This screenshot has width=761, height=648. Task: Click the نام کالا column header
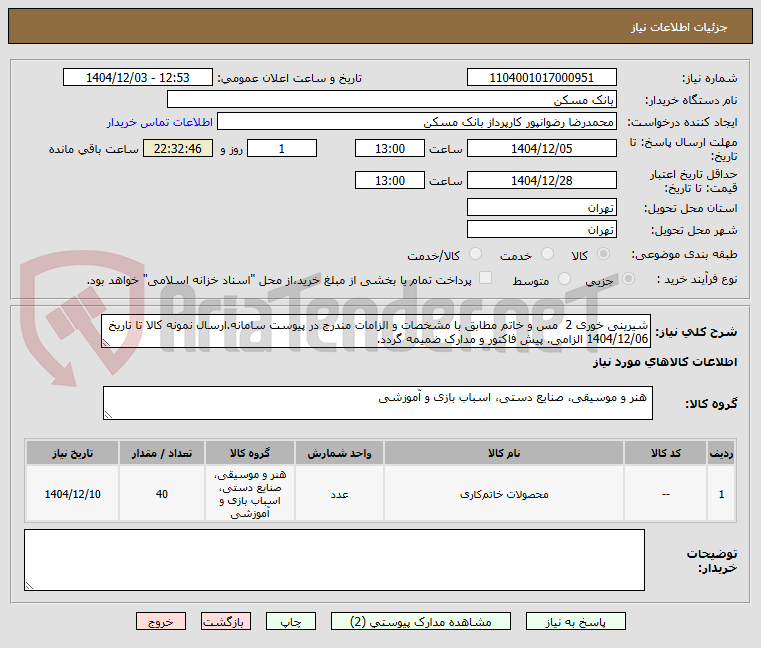point(504,453)
